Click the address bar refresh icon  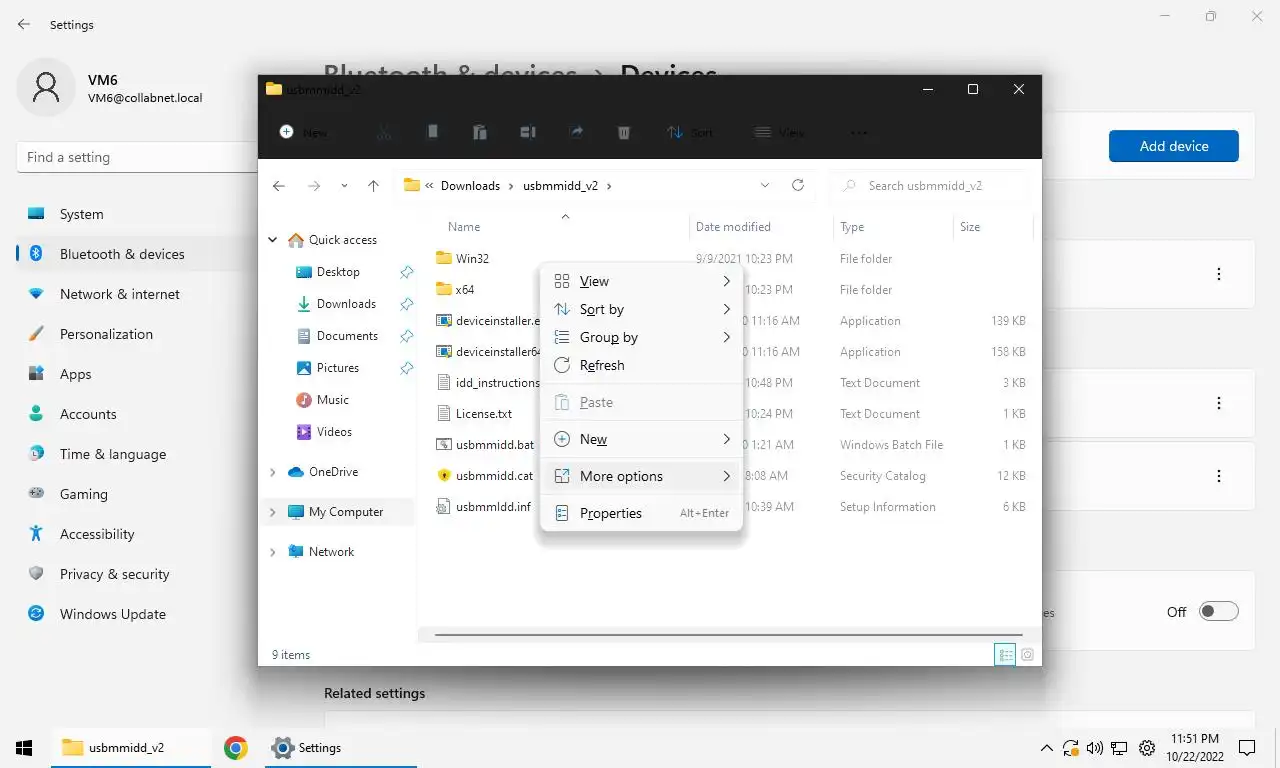pyautogui.click(x=798, y=185)
